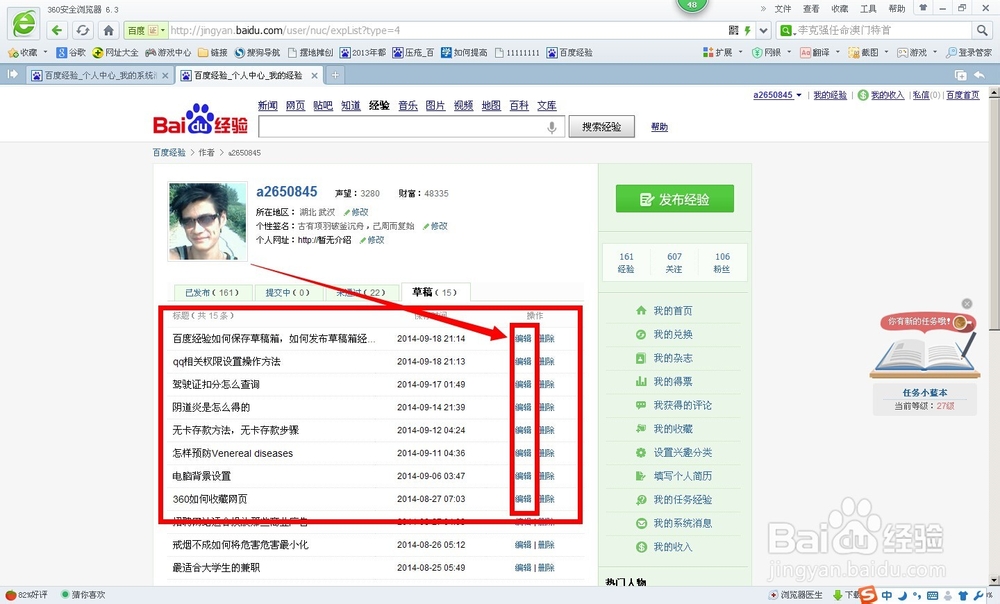Select the 草稿 (15) tab
Image resolution: width=1000 pixels, height=604 pixels.
pyautogui.click(x=435, y=292)
